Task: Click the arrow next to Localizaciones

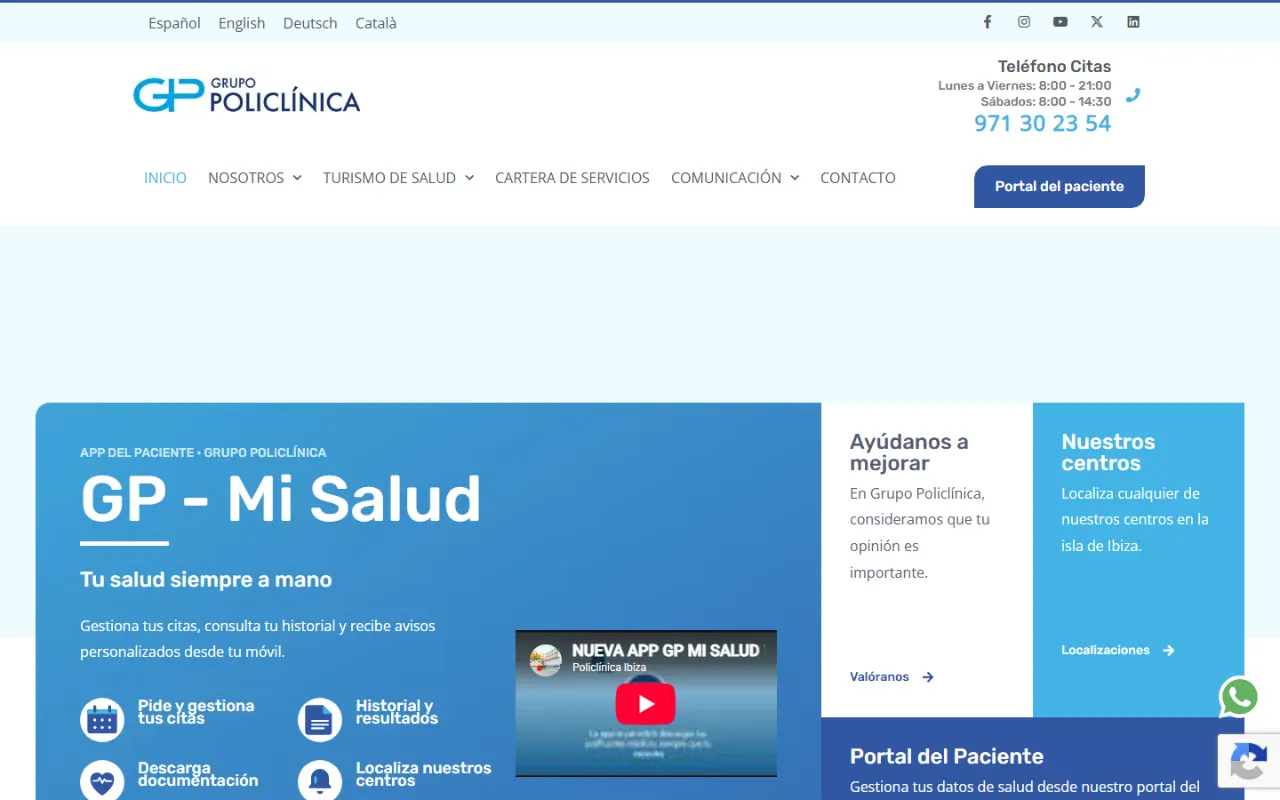Action: [1168, 650]
